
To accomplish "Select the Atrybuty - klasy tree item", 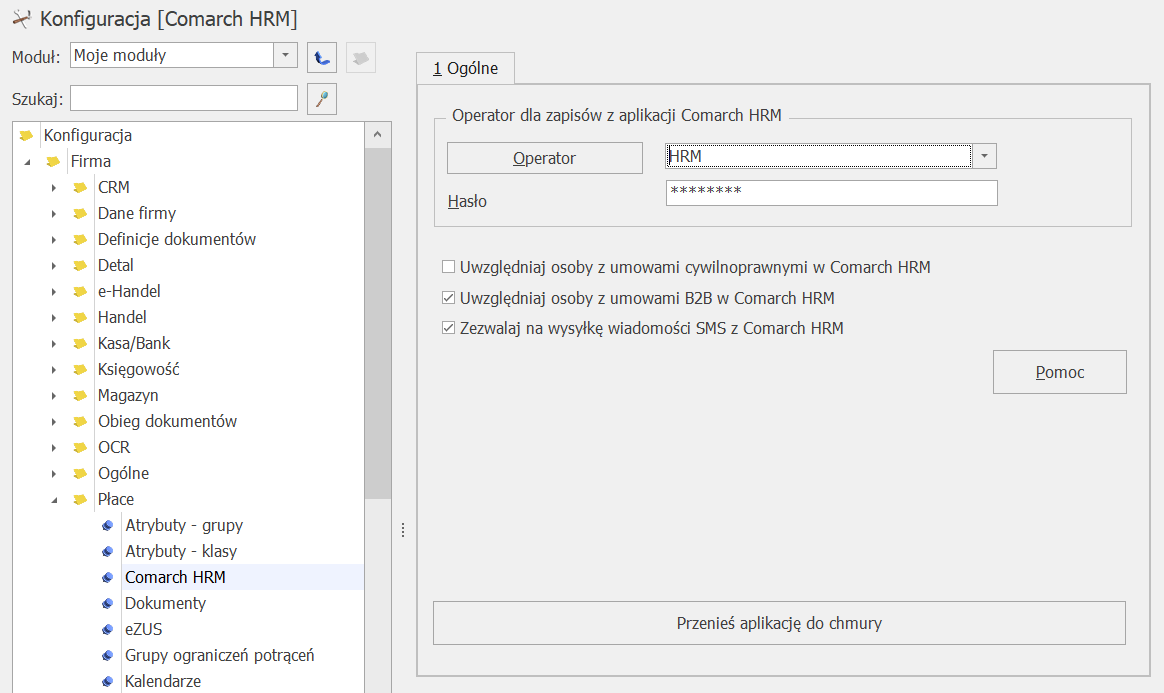I will [181, 551].
